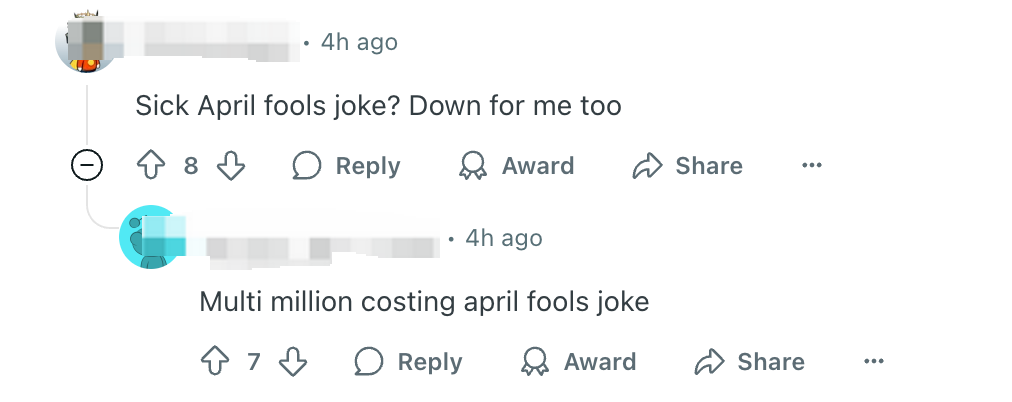Downvote the "Sick April fools joke" comment
The height and width of the screenshot is (402, 1012).
click(x=231, y=166)
